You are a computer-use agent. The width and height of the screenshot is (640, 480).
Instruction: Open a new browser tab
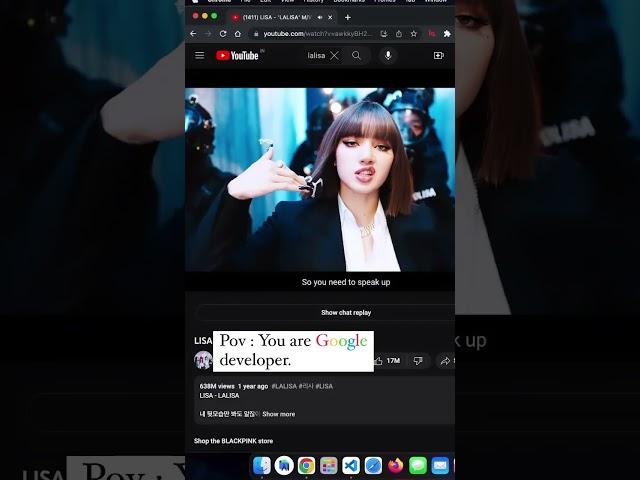point(347,17)
